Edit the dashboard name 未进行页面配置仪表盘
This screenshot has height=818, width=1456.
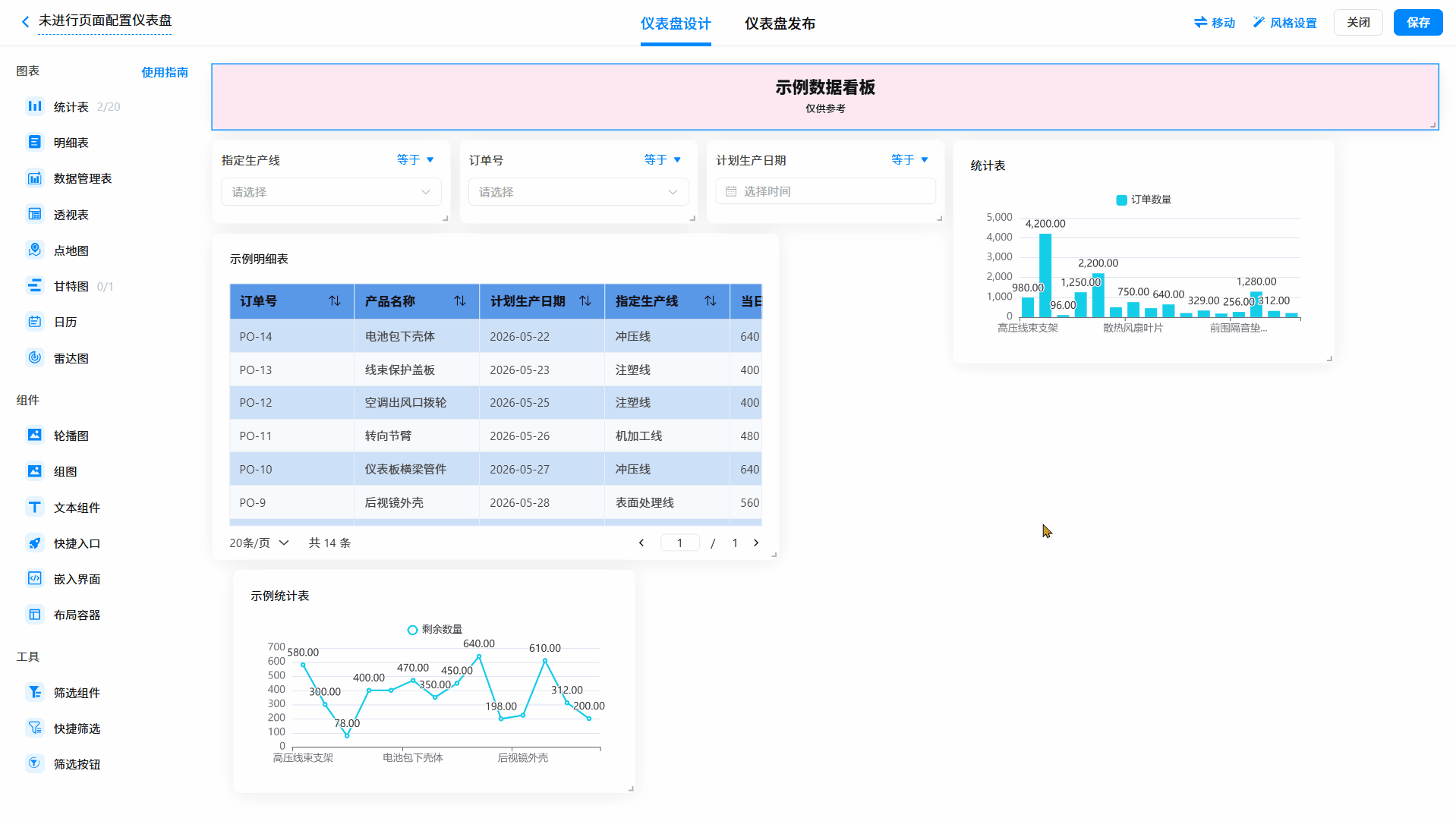pos(105,20)
